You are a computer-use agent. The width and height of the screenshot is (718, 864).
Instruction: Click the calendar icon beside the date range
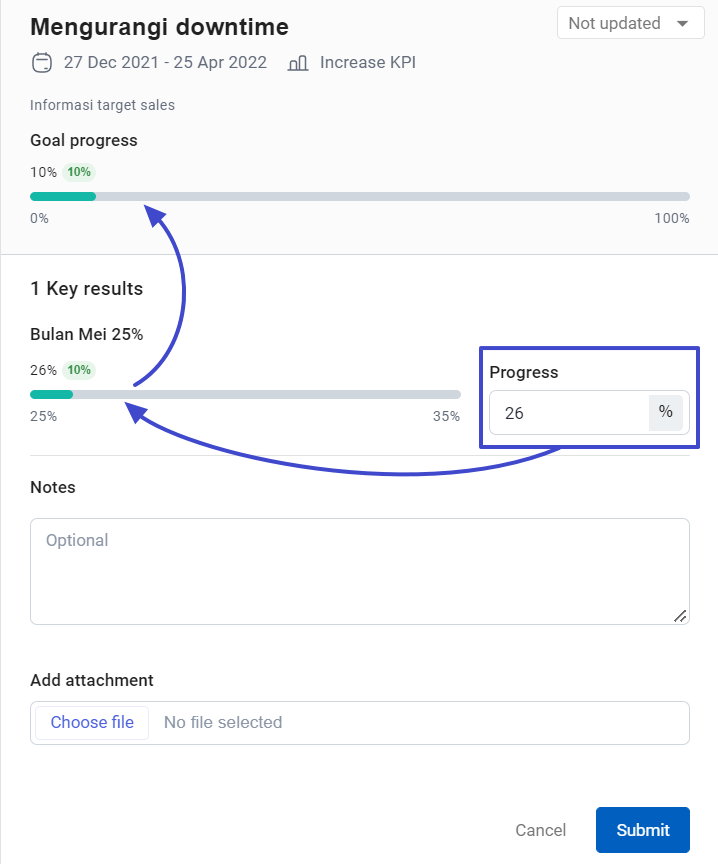[41, 62]
